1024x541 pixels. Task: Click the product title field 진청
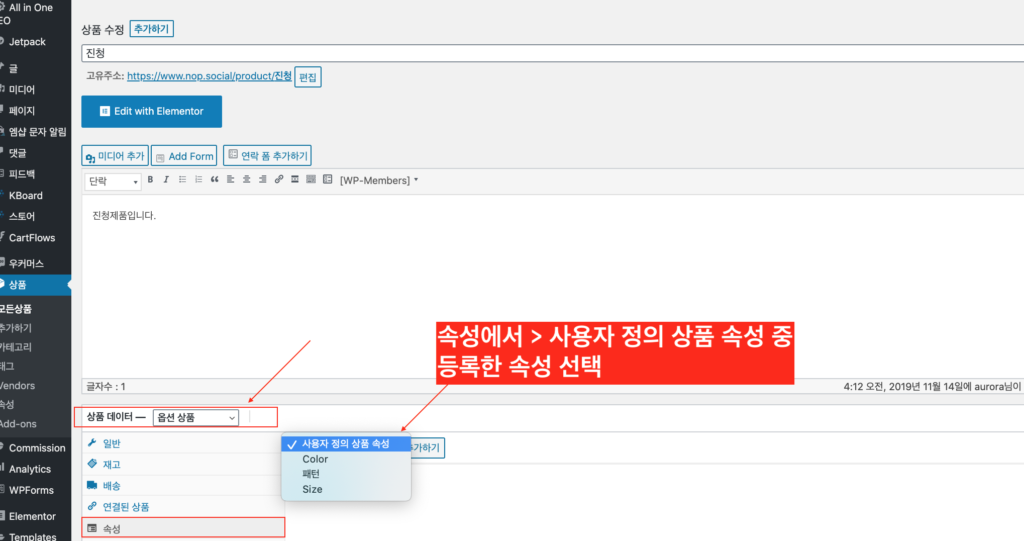(x=500, y=52)
